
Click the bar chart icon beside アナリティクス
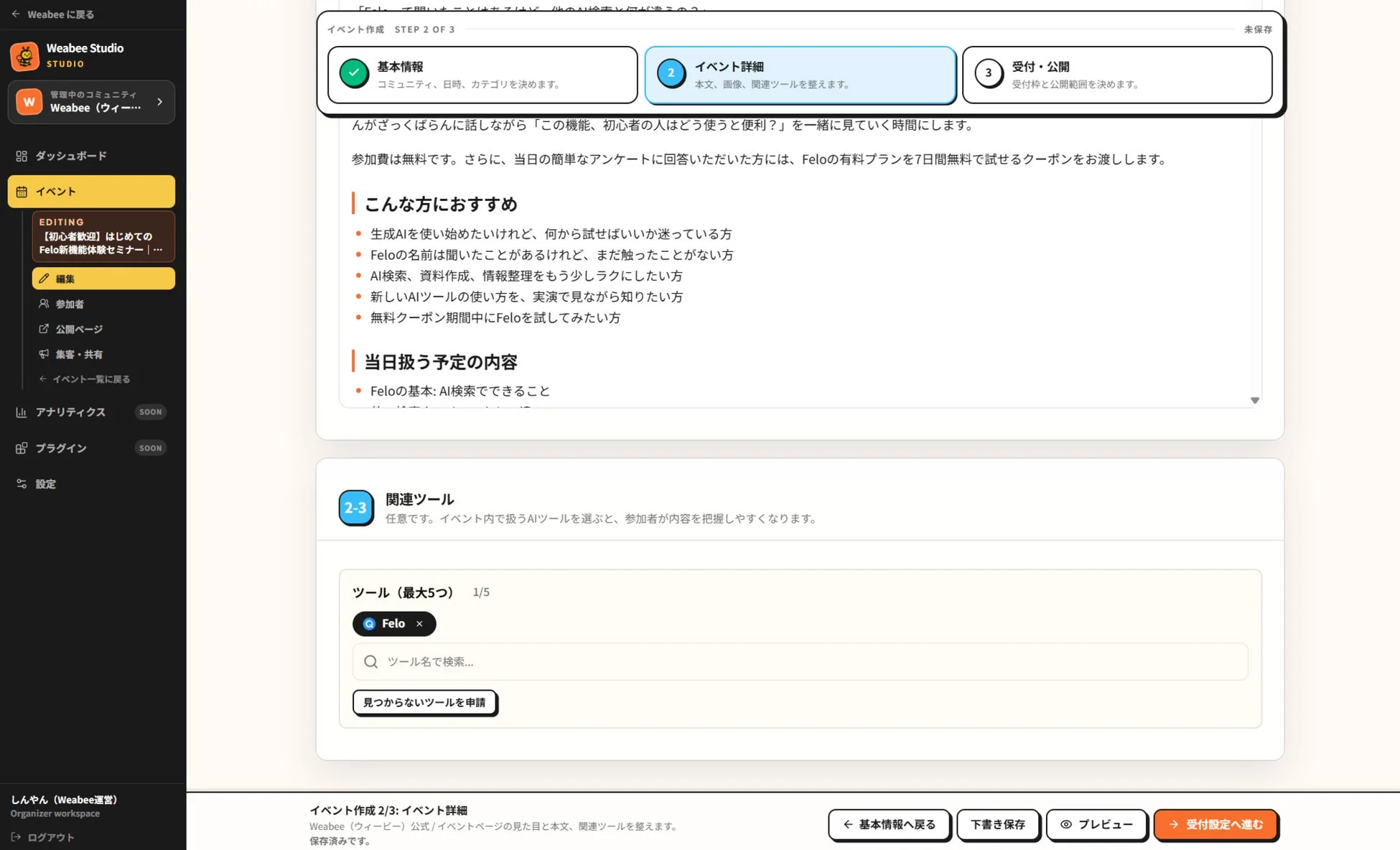point(22,412)
